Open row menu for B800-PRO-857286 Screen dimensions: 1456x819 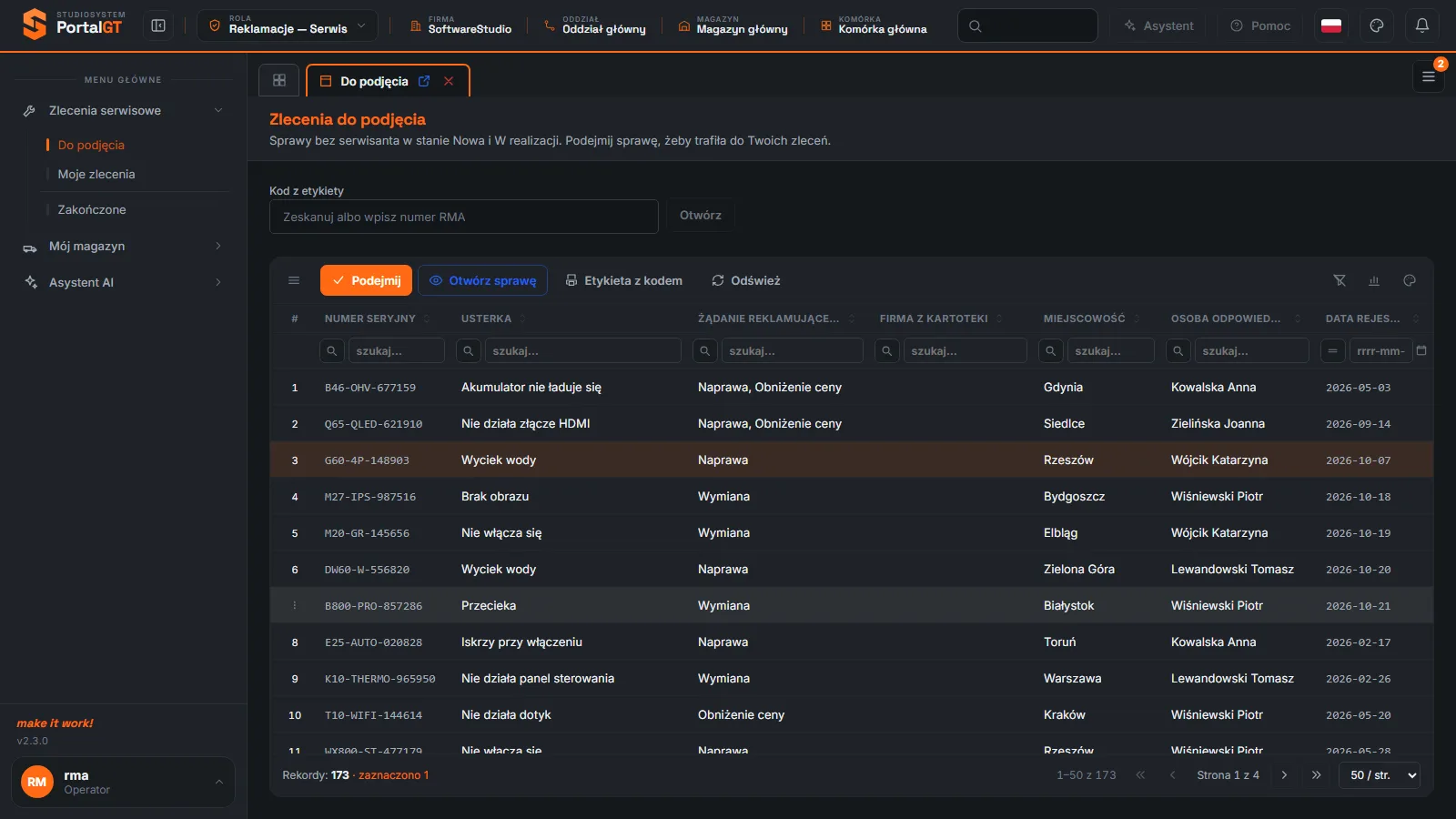(x=295, y=605)
